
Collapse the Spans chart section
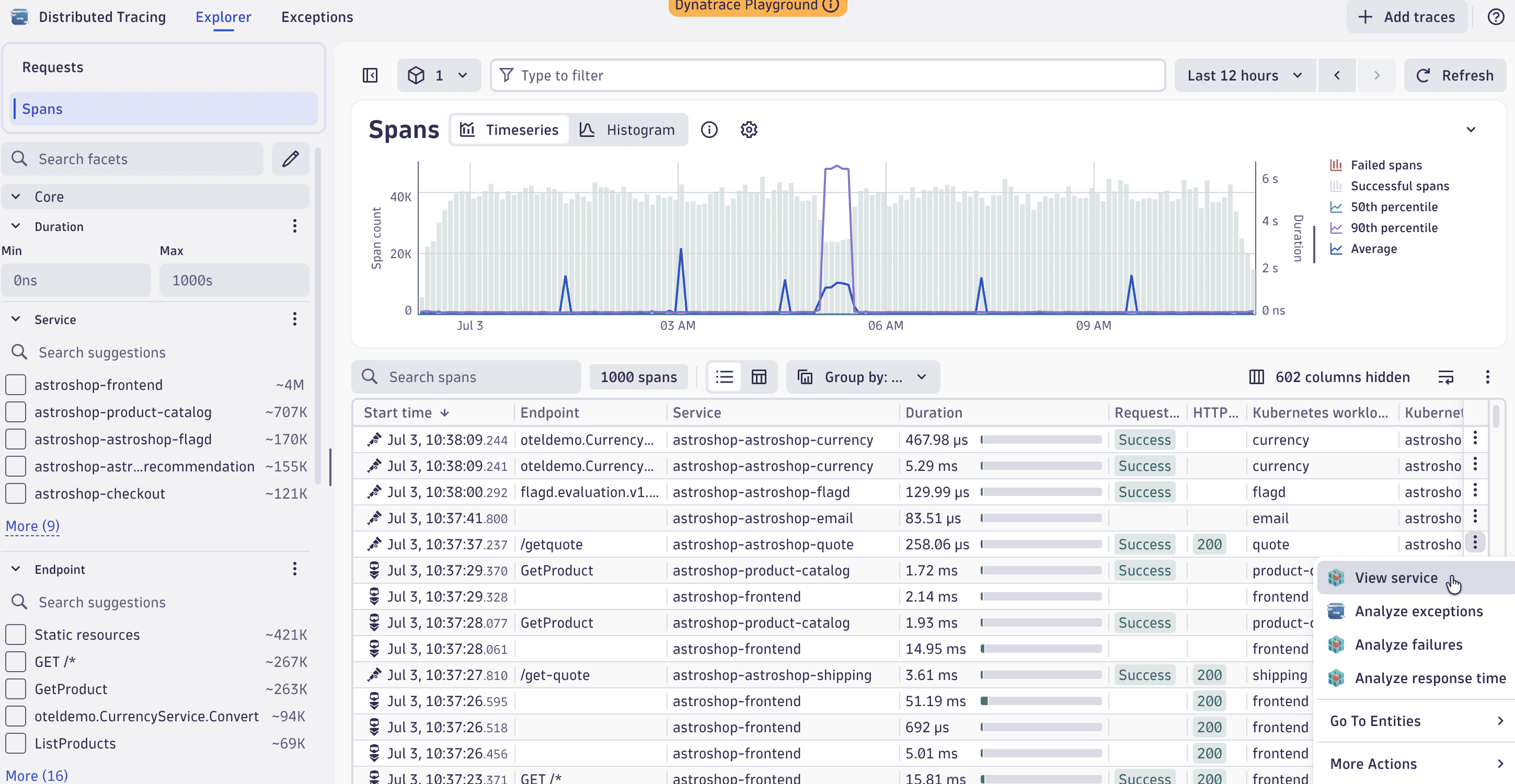tap(1470, 130)
